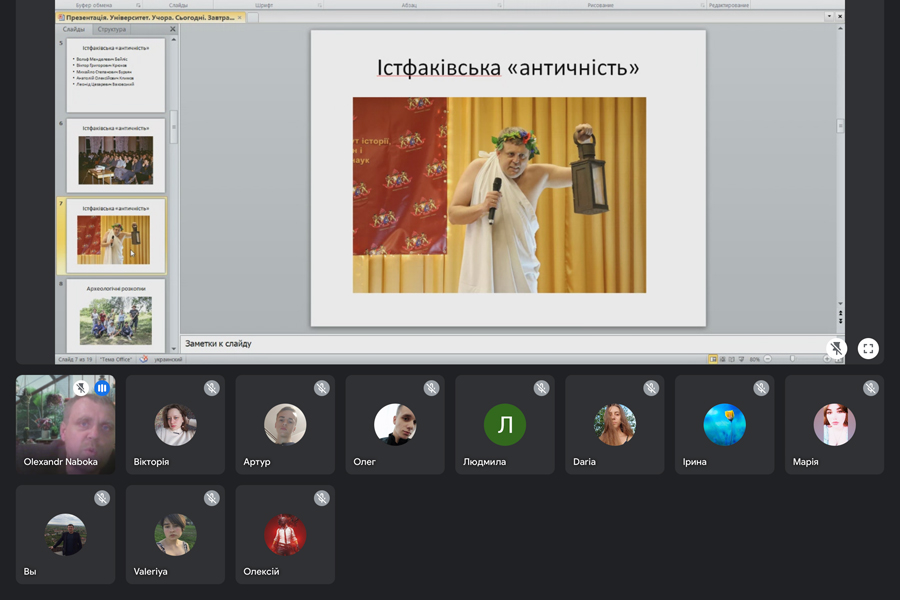
Task: Click the muted mic icon on Daria's tile
Action: (651, 388)
